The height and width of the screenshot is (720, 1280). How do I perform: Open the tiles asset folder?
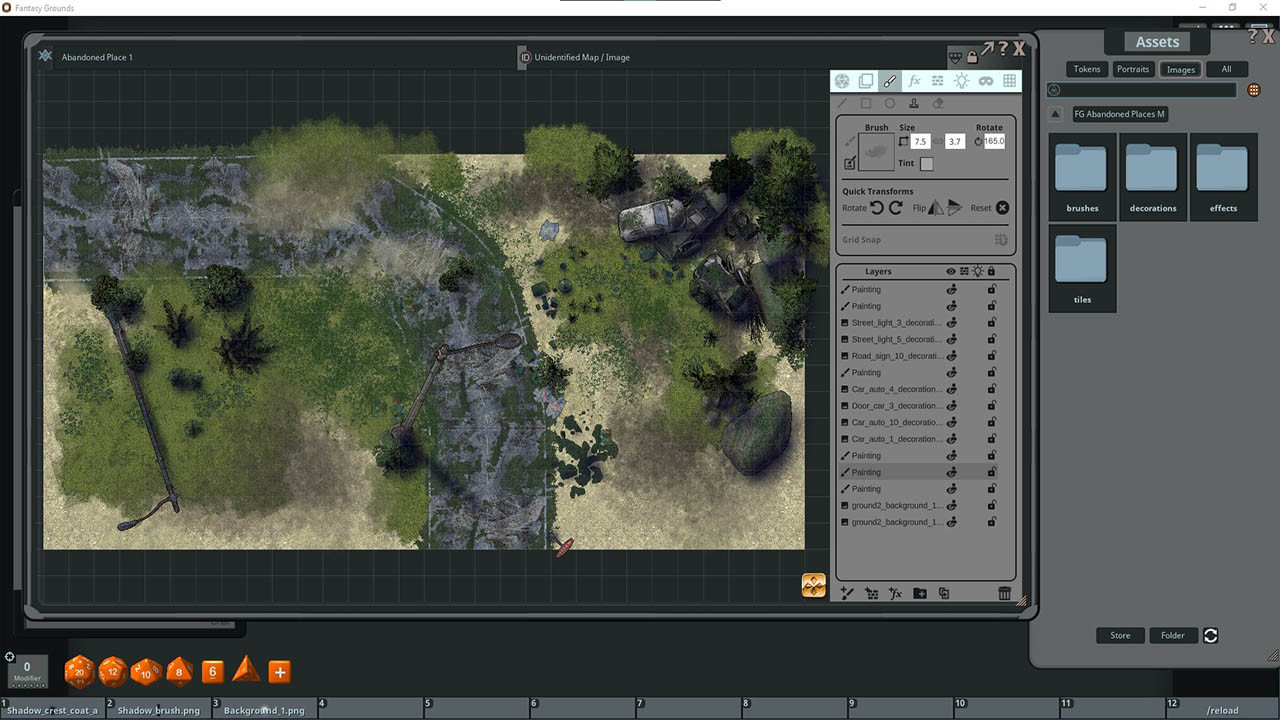1082,268
